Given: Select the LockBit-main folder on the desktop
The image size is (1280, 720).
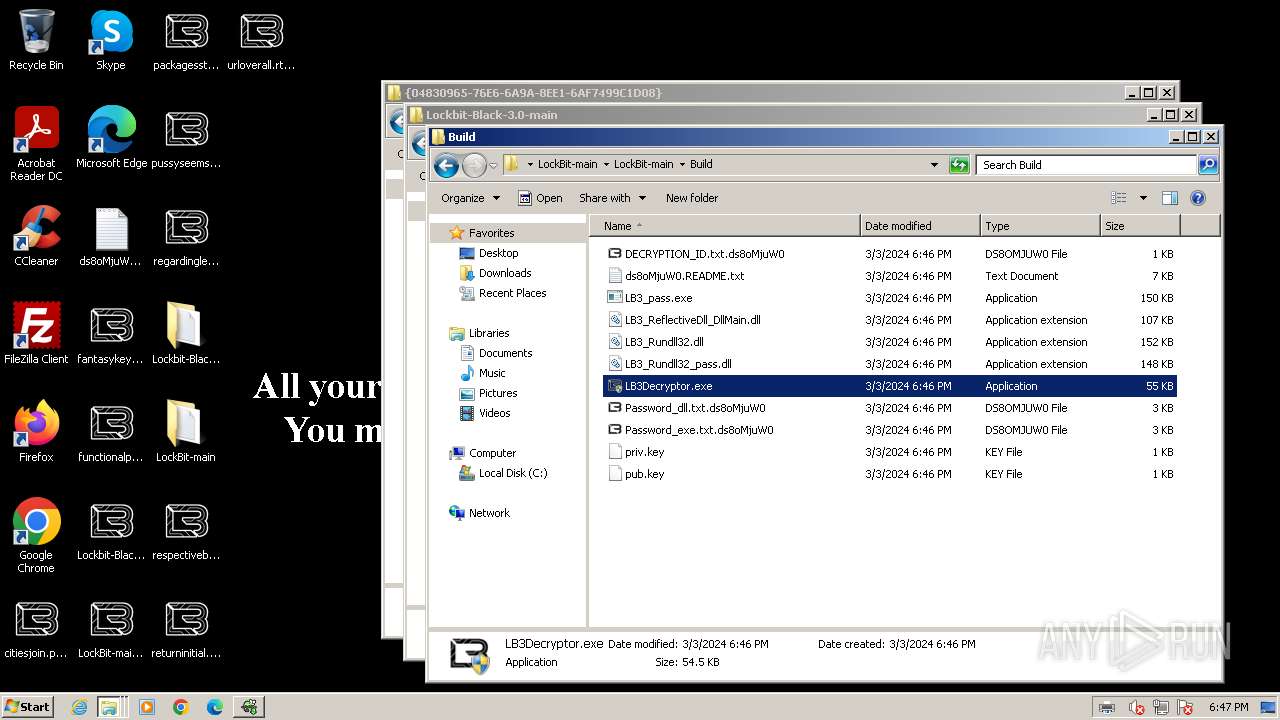Looking at the screenshot, I should (186, 432).
